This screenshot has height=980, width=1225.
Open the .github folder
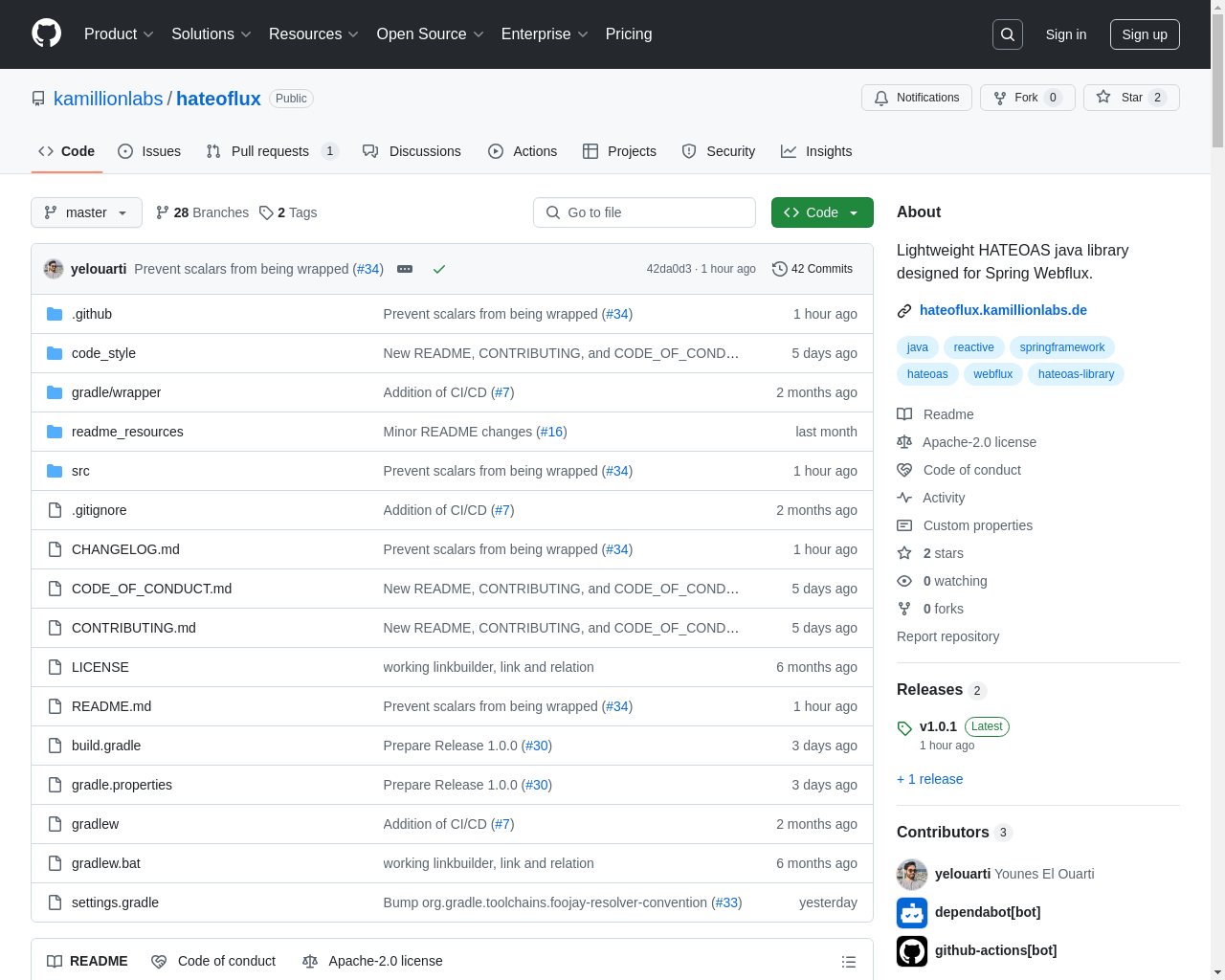[92, 314]
